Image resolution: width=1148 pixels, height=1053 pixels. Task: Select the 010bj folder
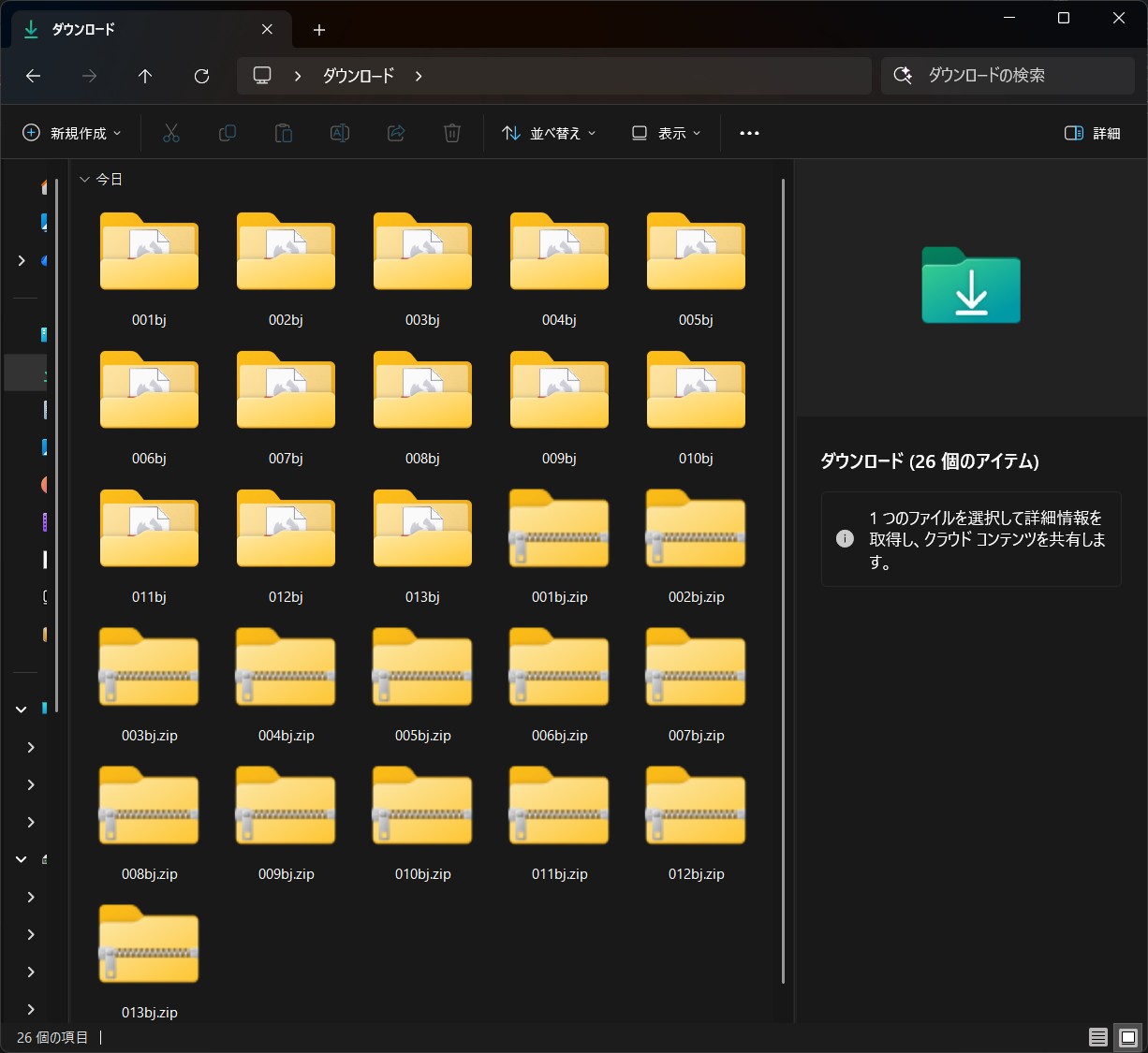click(x=696, y=407)
